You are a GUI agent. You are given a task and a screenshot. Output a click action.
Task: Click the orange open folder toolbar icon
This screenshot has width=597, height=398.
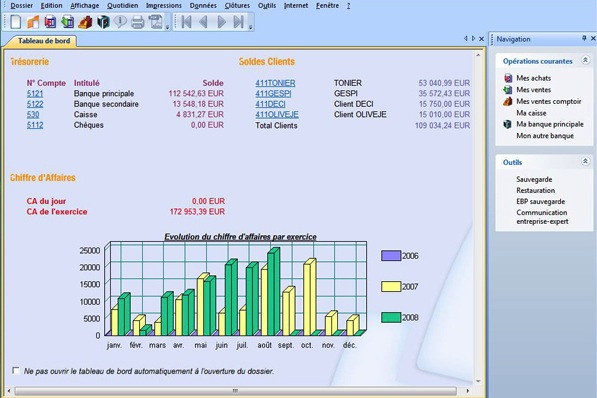click(33, 22)
